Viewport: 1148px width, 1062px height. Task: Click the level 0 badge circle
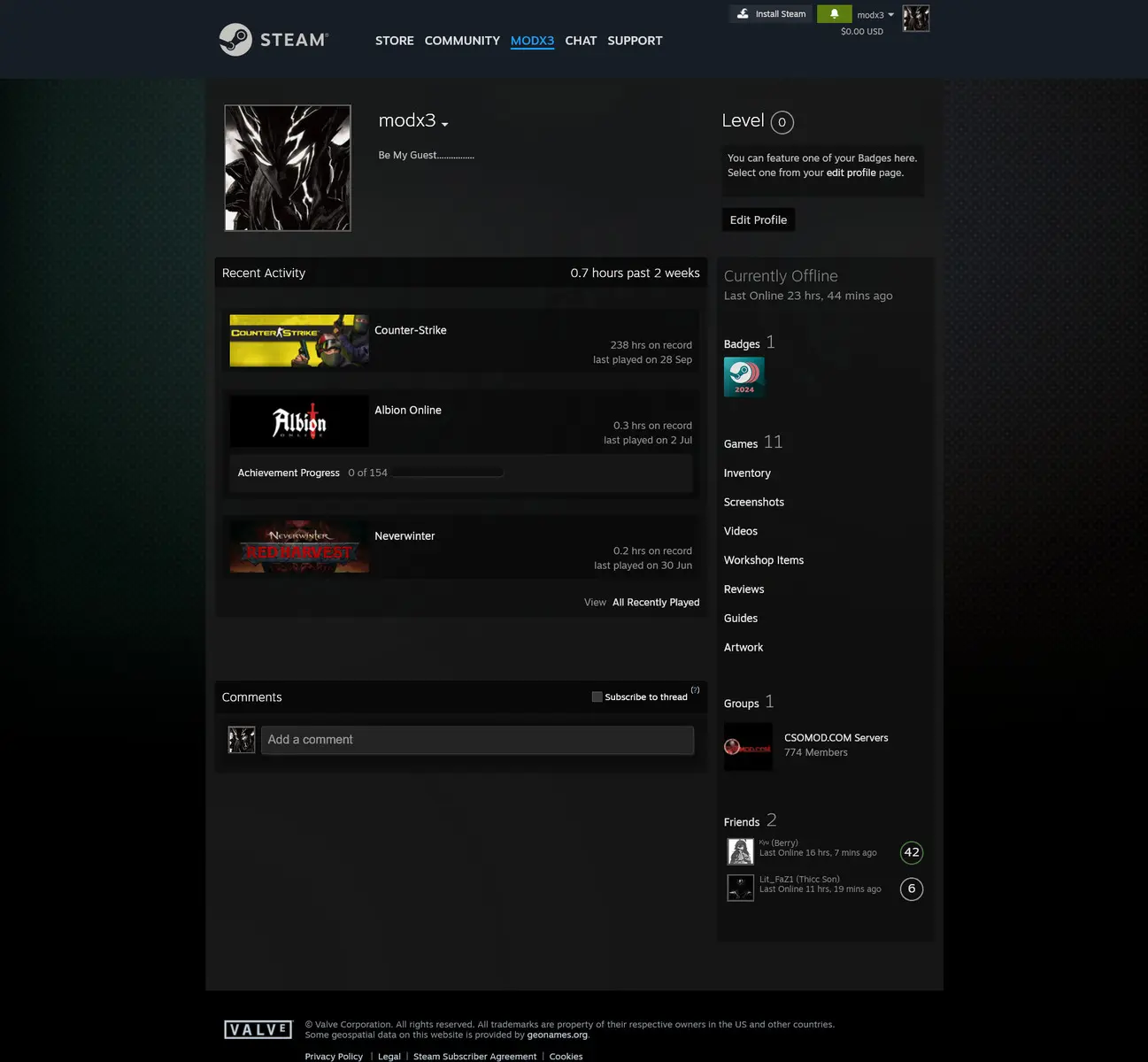point(782,122)
